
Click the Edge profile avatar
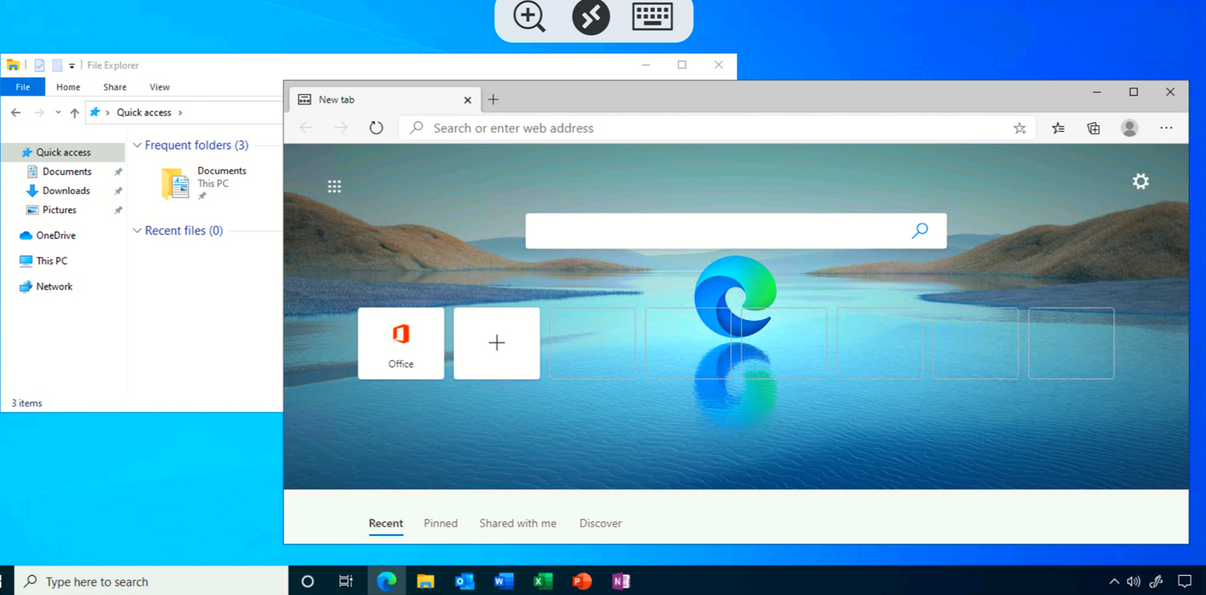(1129, 128)
